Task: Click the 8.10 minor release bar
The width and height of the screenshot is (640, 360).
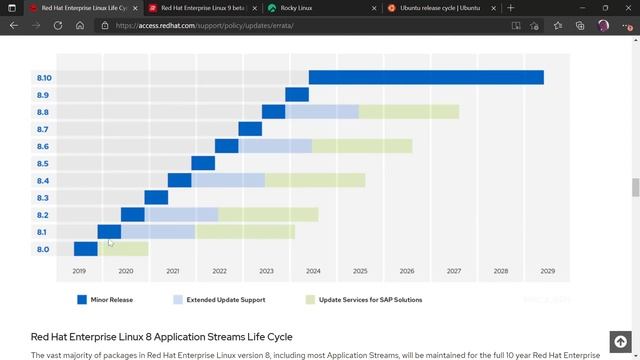Action: click(x=426, y=78)
